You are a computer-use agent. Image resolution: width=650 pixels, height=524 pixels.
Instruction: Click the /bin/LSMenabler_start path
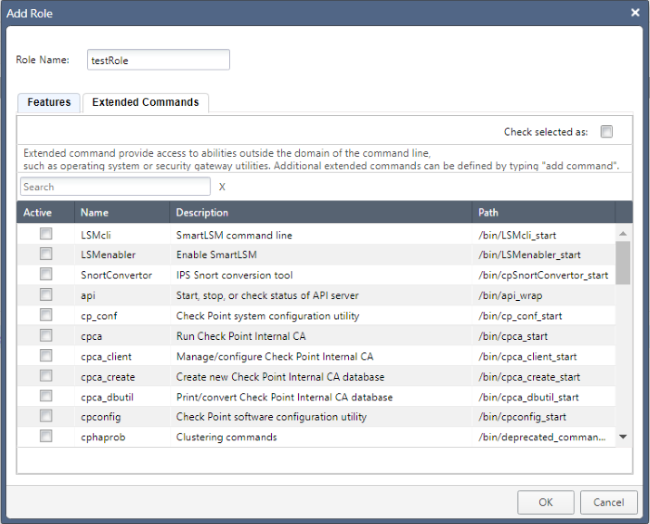[x=529, y=255]
